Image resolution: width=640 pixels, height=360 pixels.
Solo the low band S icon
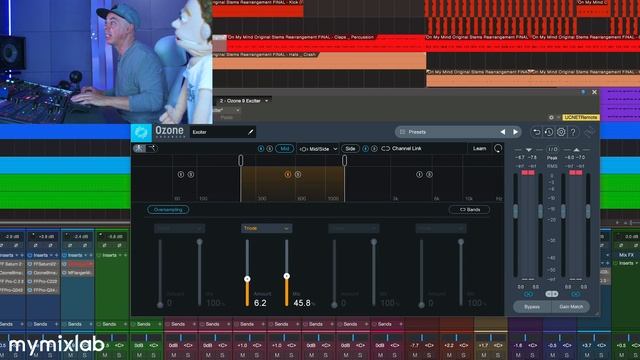coord(191,174)
